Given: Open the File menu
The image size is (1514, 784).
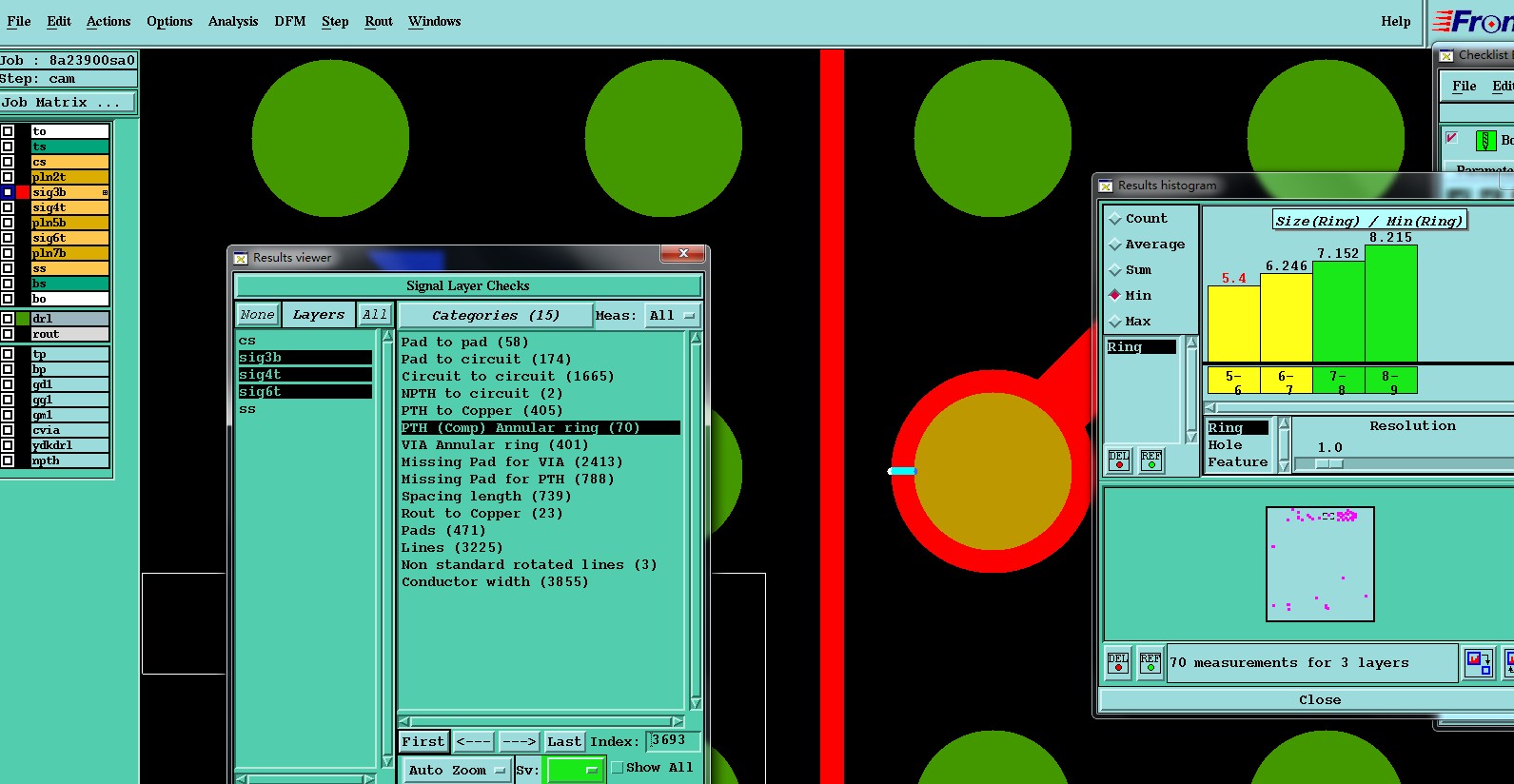Looking at the screenshot, I should (x=19, y=21).
